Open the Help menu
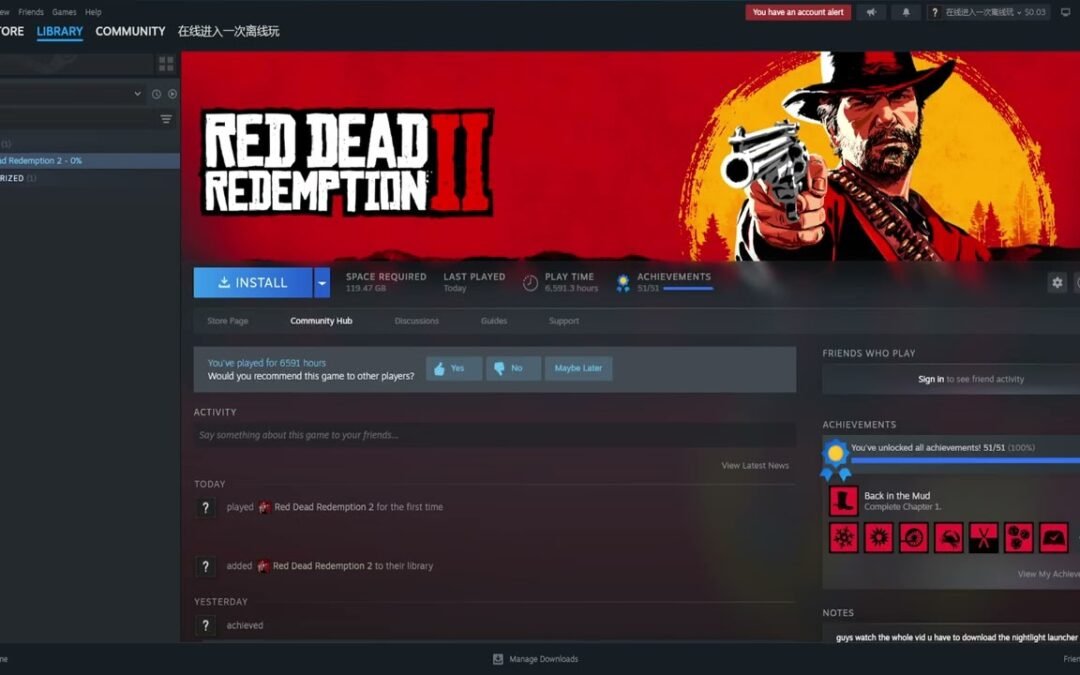This screenshot has height=675, width=1080. [x=93, y=12]
